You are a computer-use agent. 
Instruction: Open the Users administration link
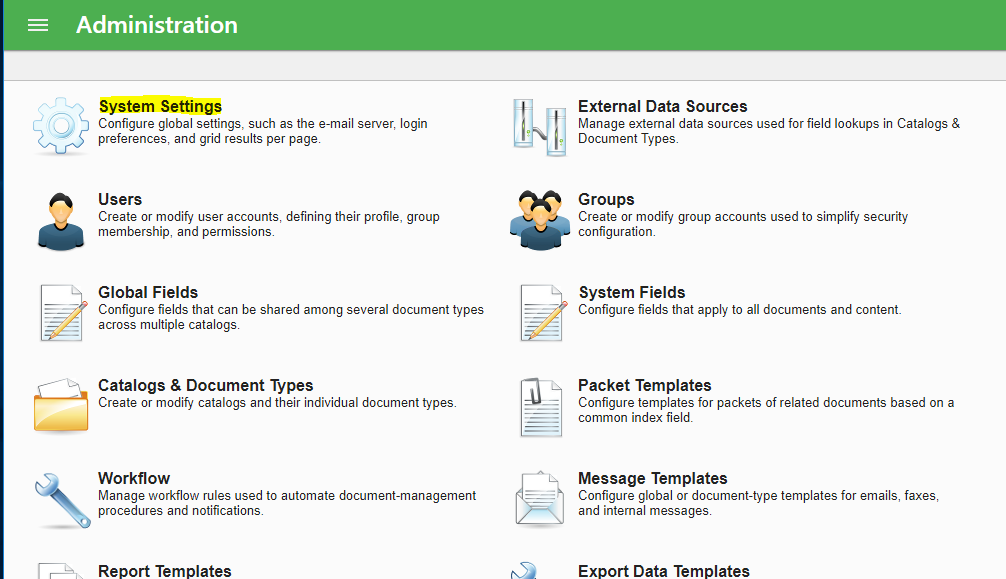(x=120, y=199)
